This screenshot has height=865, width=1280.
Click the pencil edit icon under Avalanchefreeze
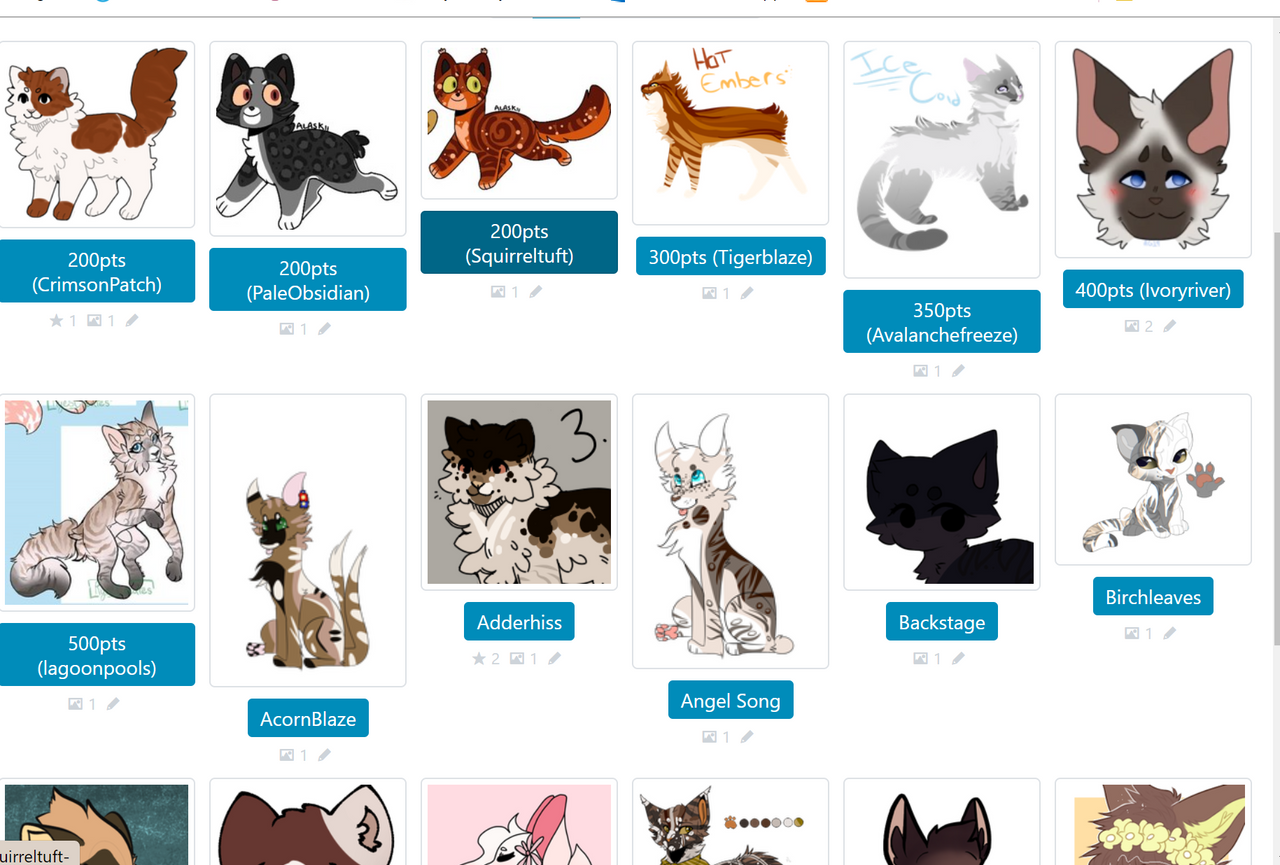pyautogui.click(x=958, y=370)
